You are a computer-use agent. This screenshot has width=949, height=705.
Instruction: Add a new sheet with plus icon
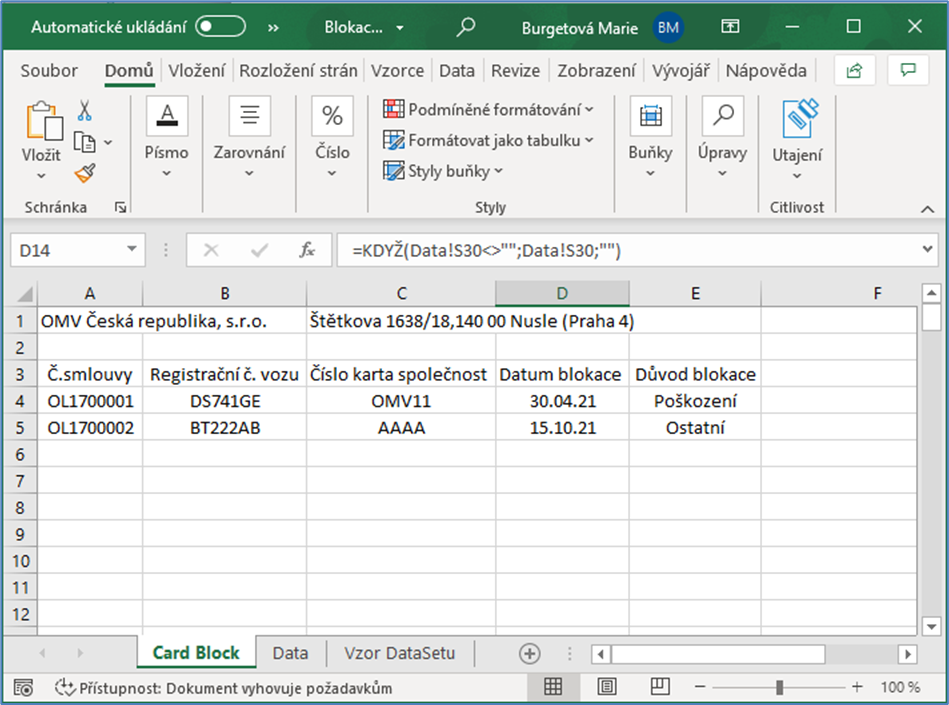529,653
